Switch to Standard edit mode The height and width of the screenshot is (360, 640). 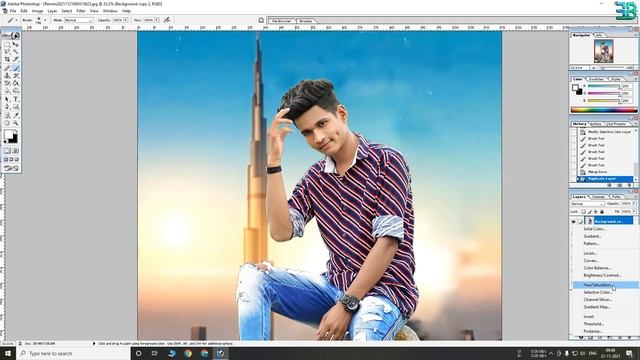pyautogui.click(x=7, y=151)
